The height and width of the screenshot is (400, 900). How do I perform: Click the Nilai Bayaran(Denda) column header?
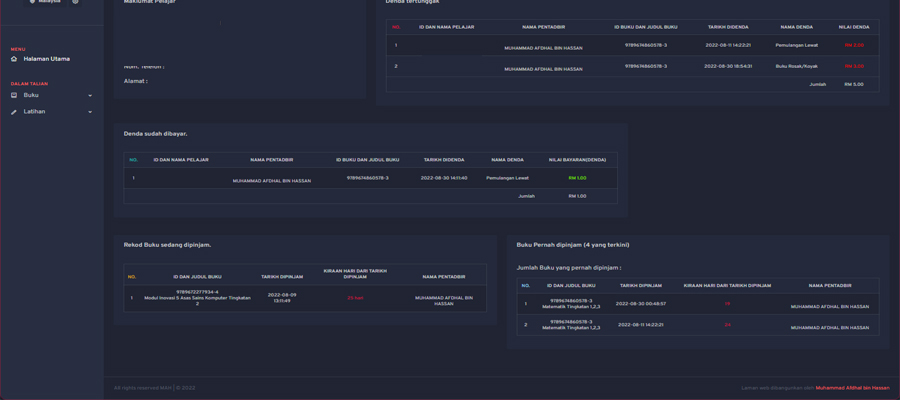point(577,160)
